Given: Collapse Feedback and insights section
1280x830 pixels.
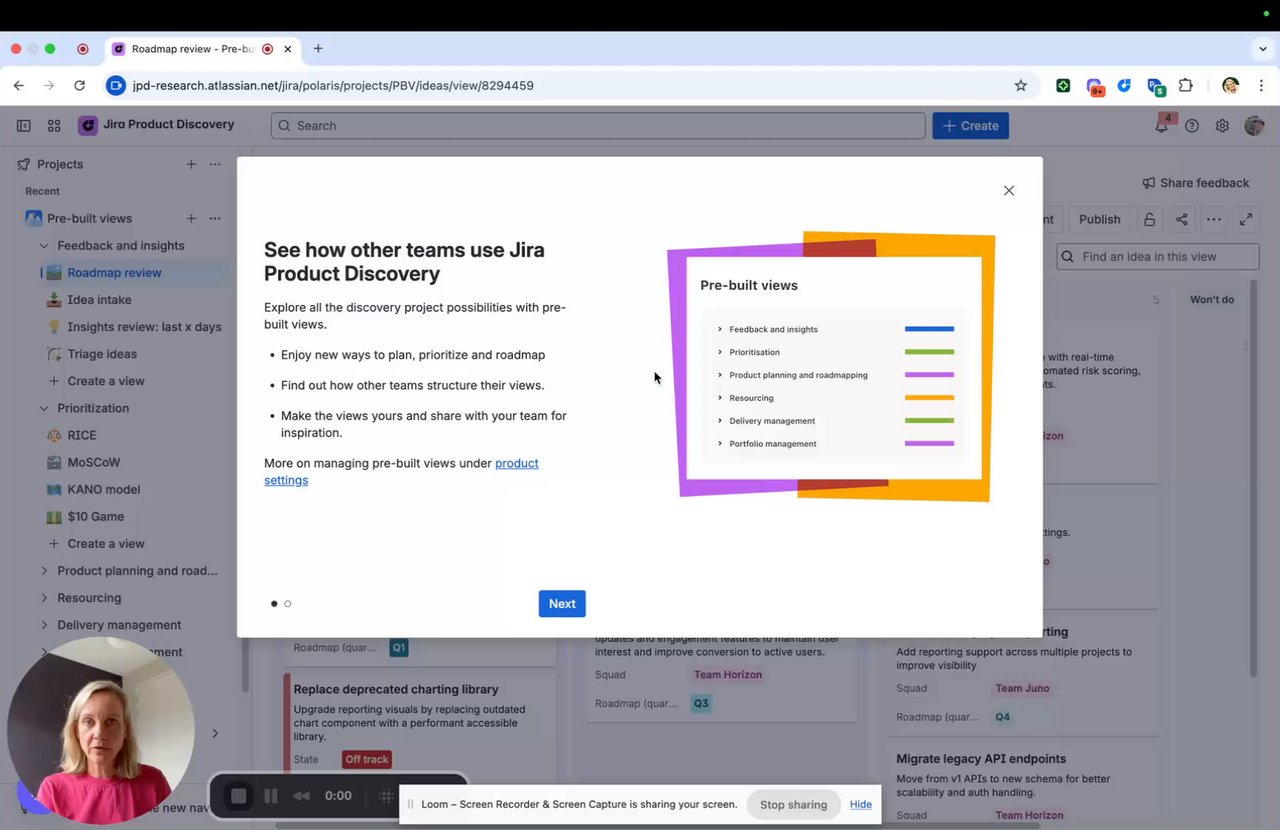Looking at the screenshot, I should point(44,246).
